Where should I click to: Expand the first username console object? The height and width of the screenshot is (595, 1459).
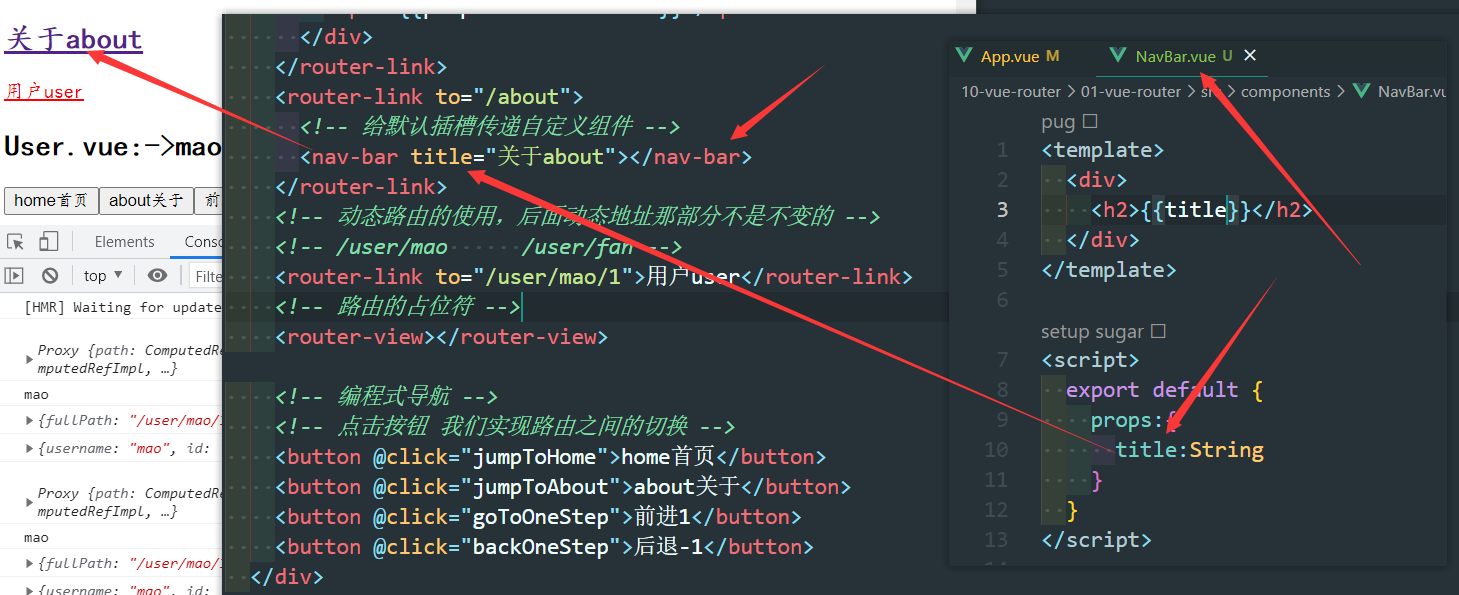point(29,449)
